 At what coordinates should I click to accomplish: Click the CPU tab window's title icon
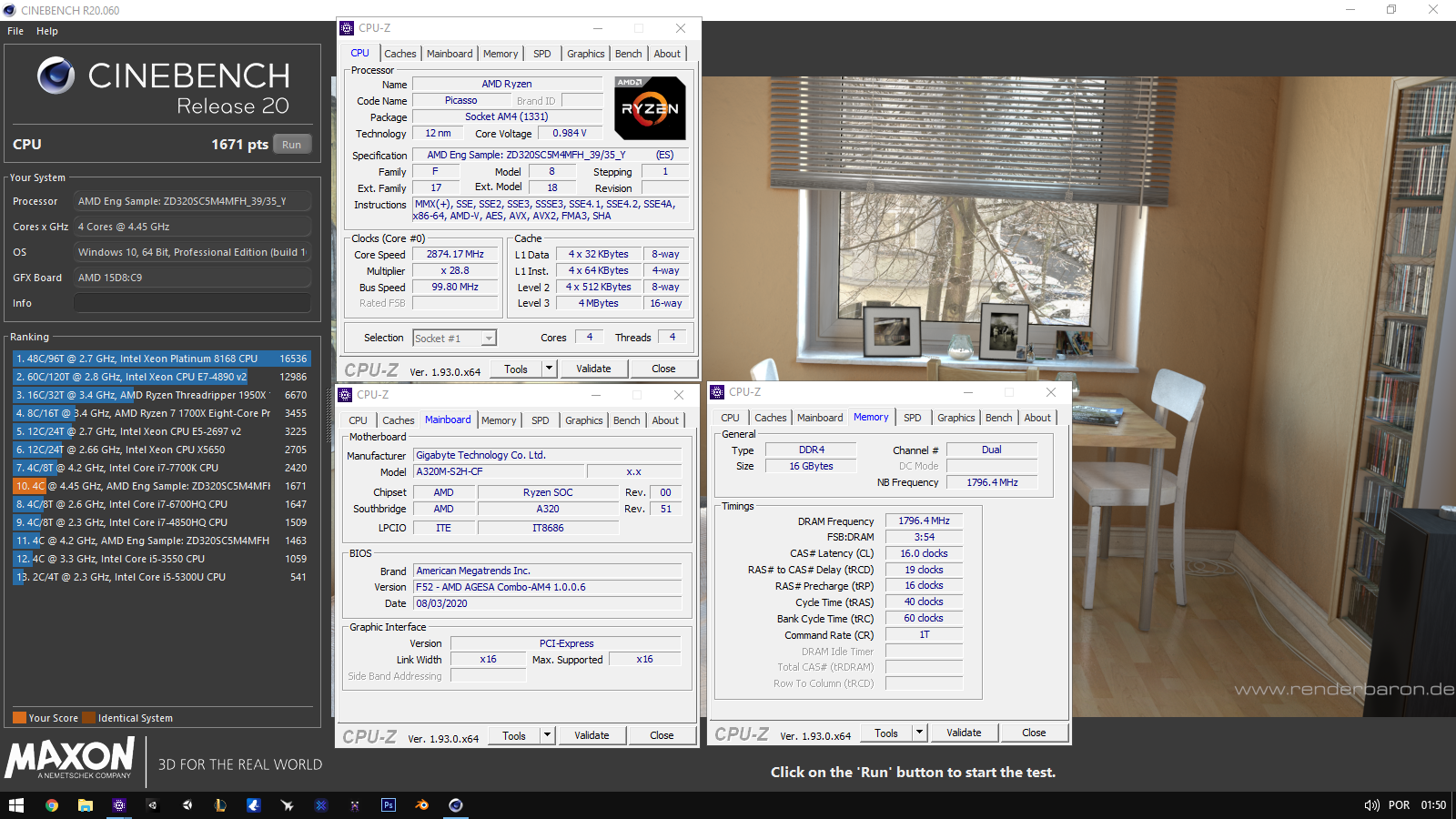pos(347,28)
